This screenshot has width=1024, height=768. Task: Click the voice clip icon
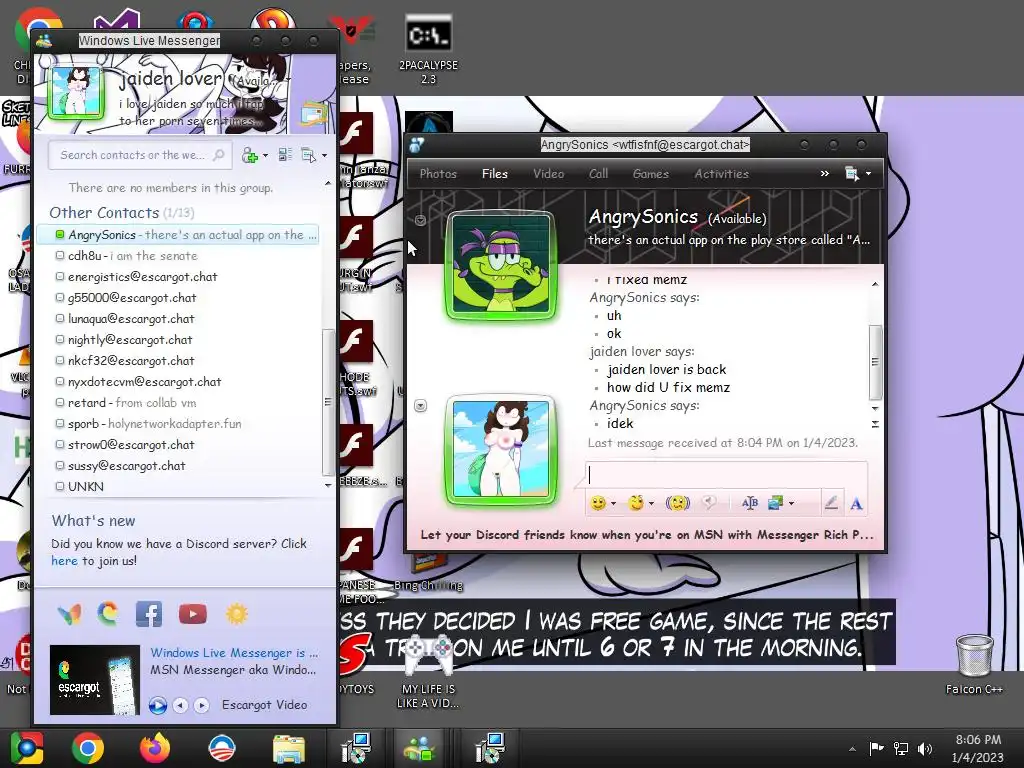709,502
